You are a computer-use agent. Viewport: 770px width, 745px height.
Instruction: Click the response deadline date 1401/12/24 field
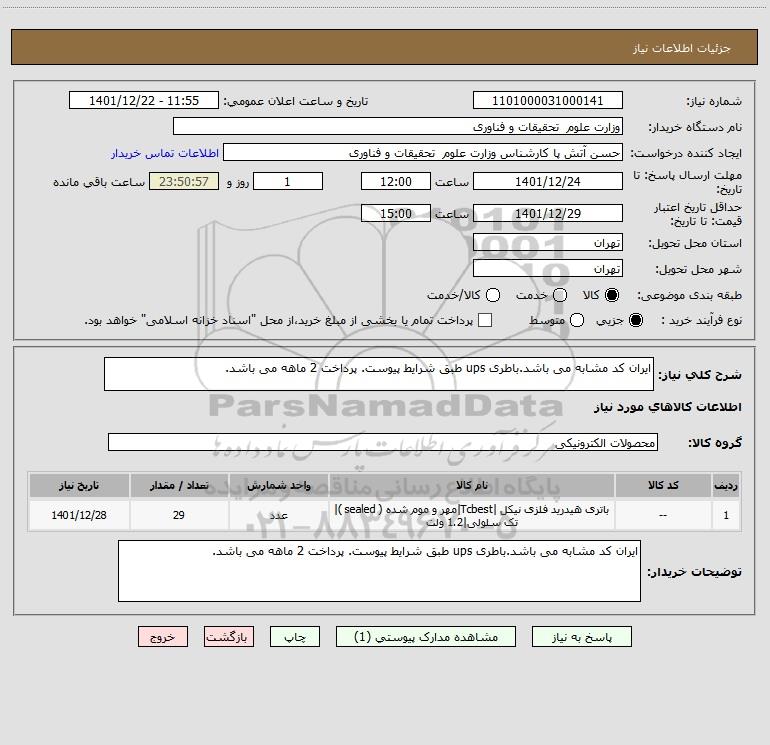548,181
